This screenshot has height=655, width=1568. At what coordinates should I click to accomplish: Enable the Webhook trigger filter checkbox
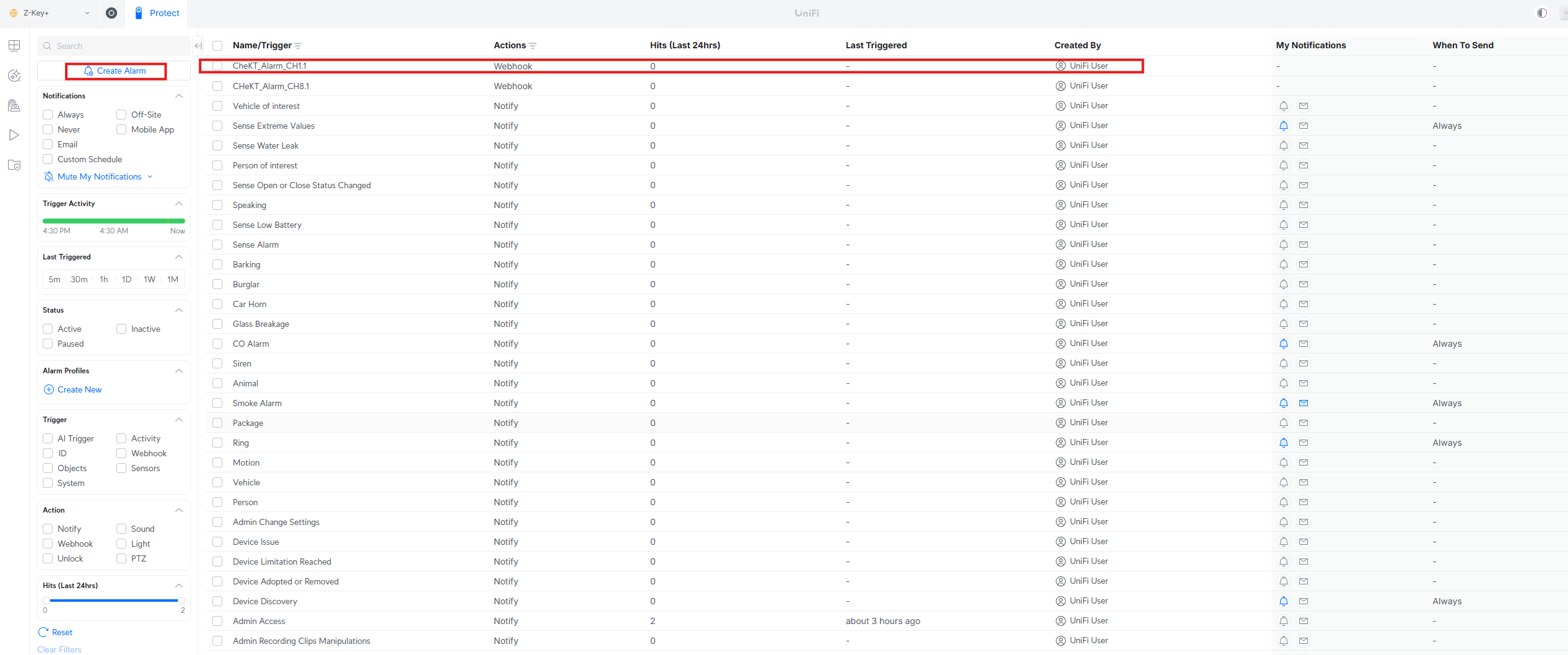pos(121,453)
